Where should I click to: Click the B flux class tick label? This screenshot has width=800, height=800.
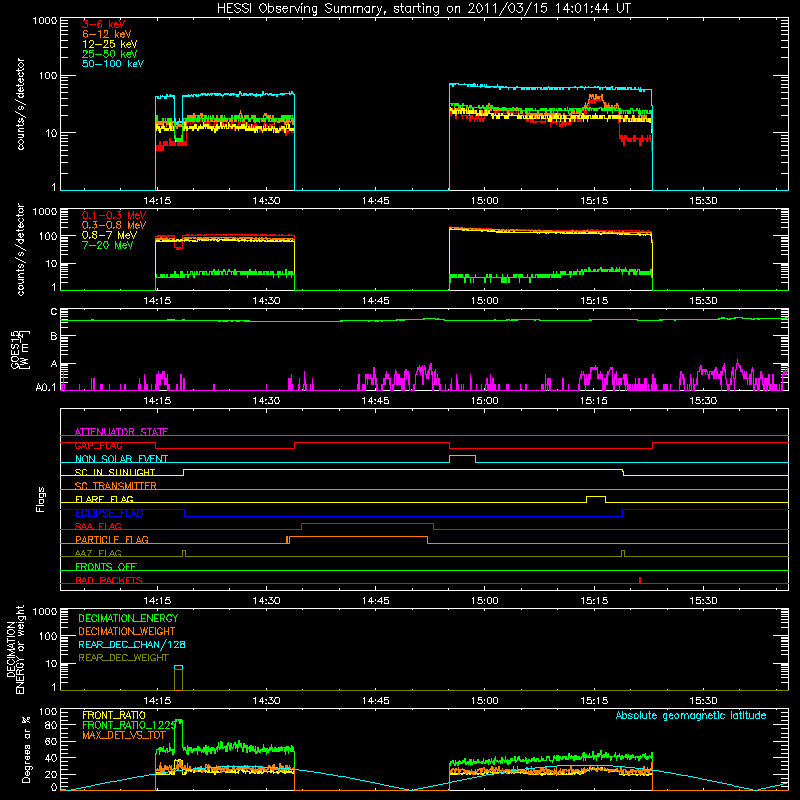click(x=54, y=337)
